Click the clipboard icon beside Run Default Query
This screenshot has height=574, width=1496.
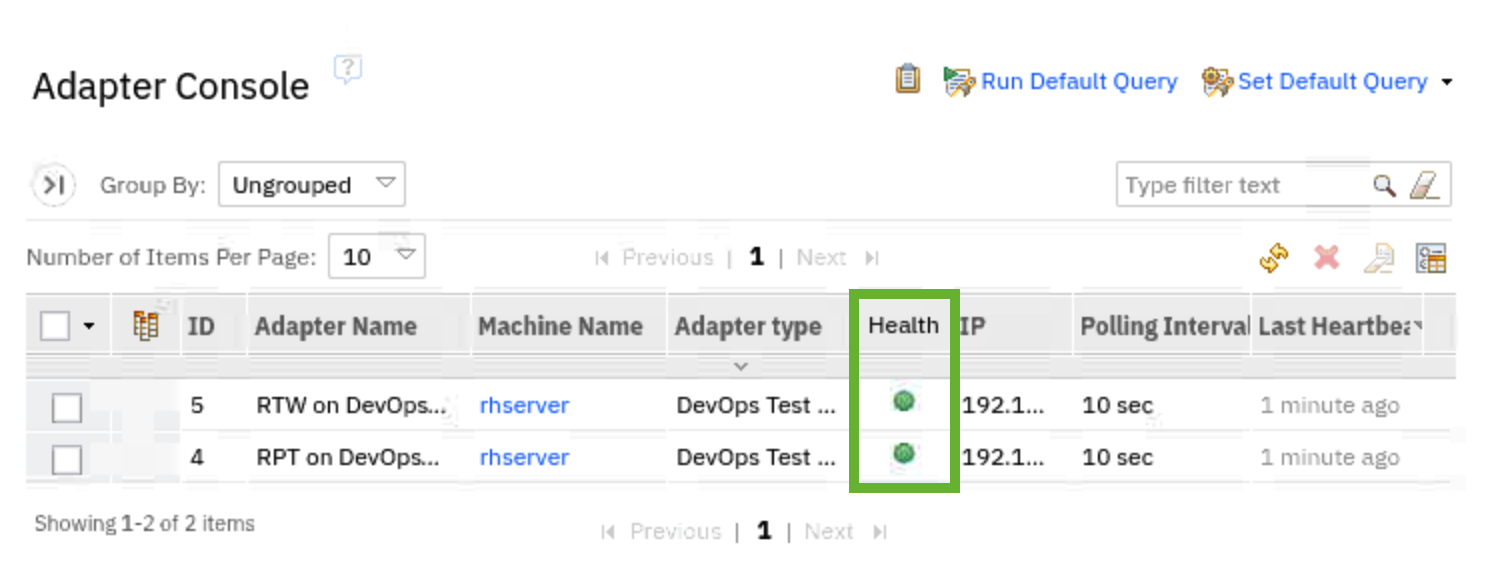point(907,80)
